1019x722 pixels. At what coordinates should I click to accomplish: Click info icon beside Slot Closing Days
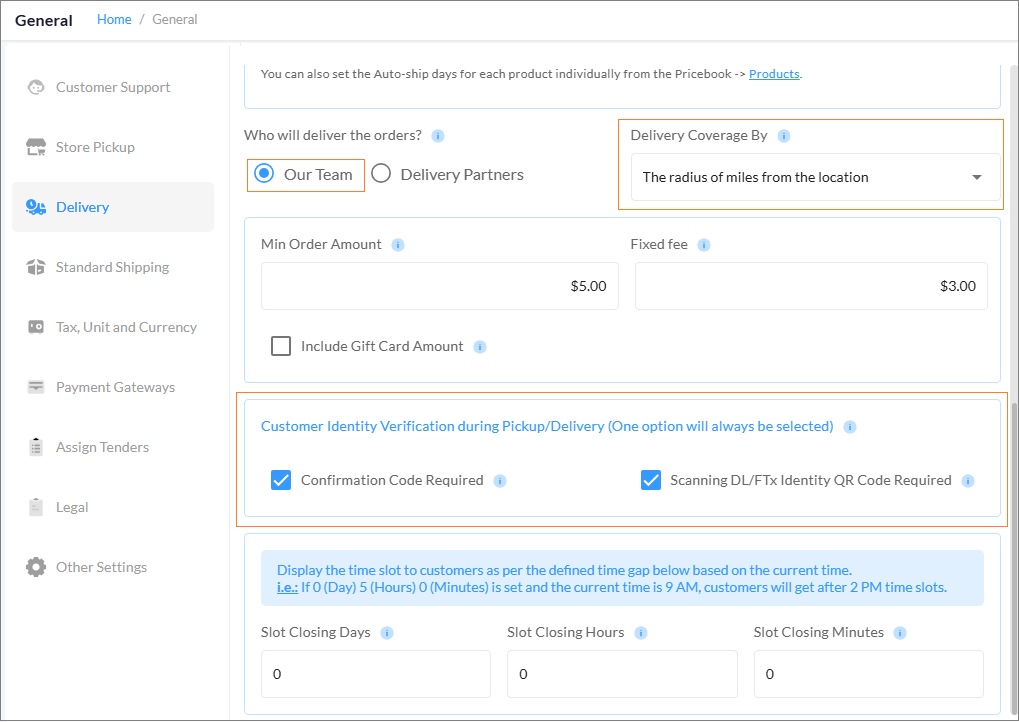[x=387, y=633]
